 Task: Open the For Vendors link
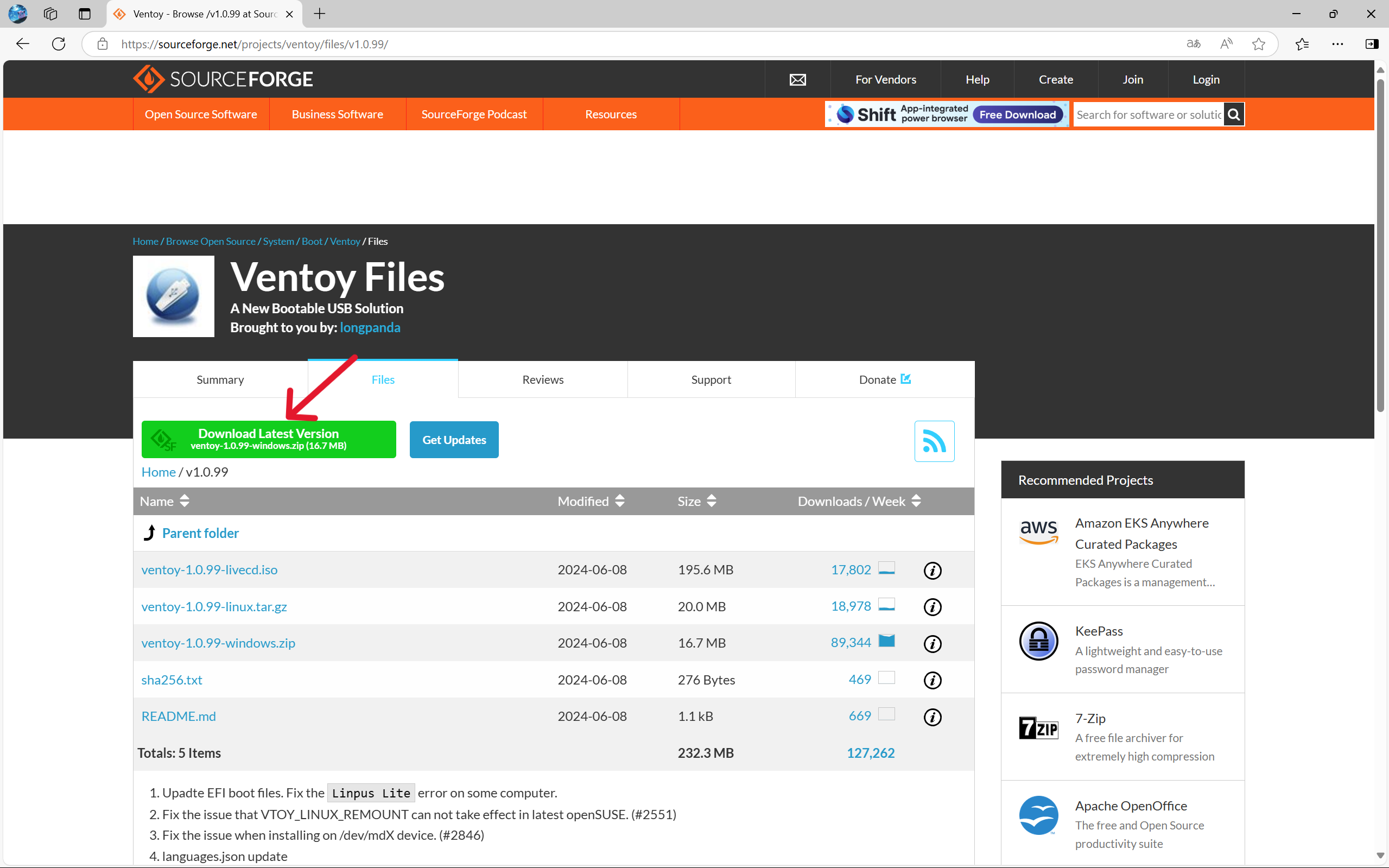coord(886,79)
